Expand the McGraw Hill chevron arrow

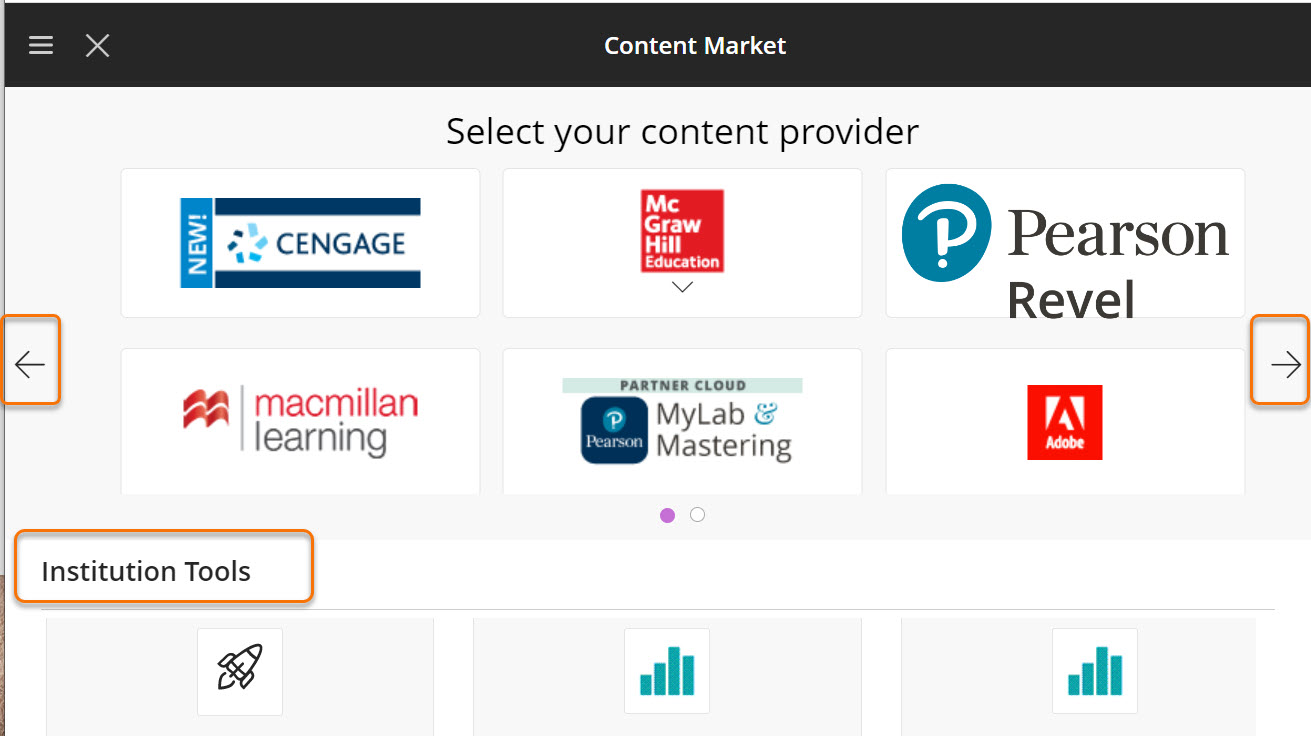click(682, 287)
